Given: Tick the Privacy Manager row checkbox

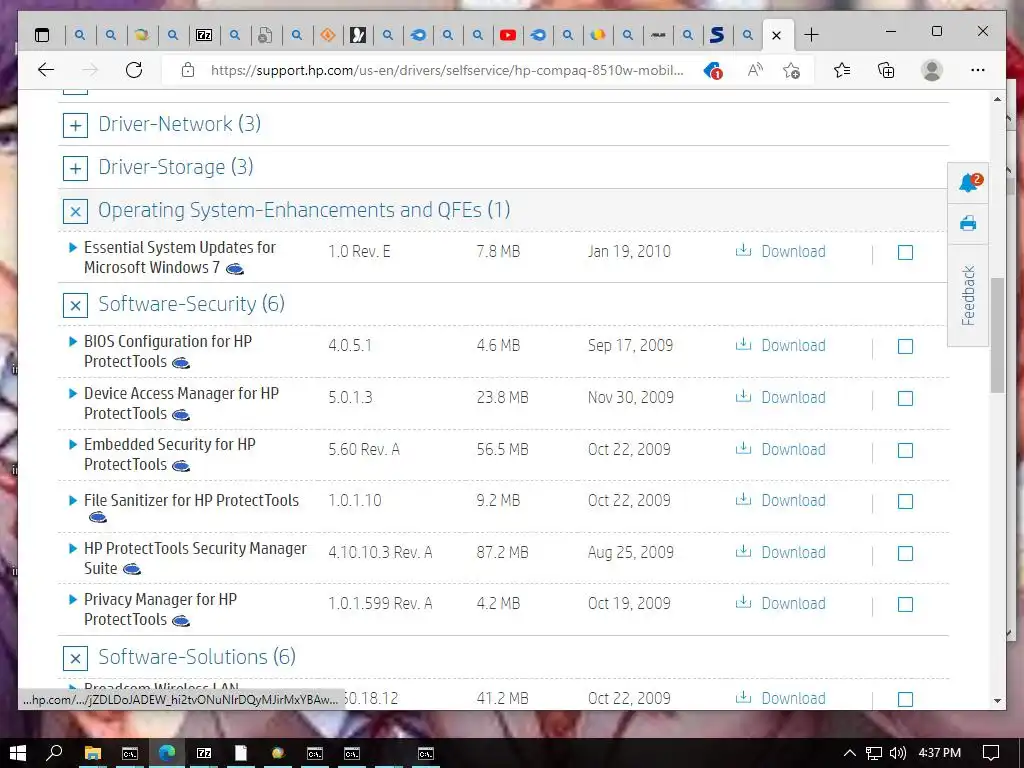Looking at the screenshot, I should click(905, 605).
